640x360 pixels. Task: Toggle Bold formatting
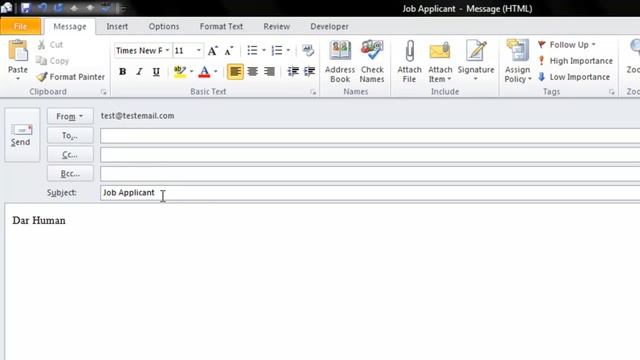click(x=122, y=72)
